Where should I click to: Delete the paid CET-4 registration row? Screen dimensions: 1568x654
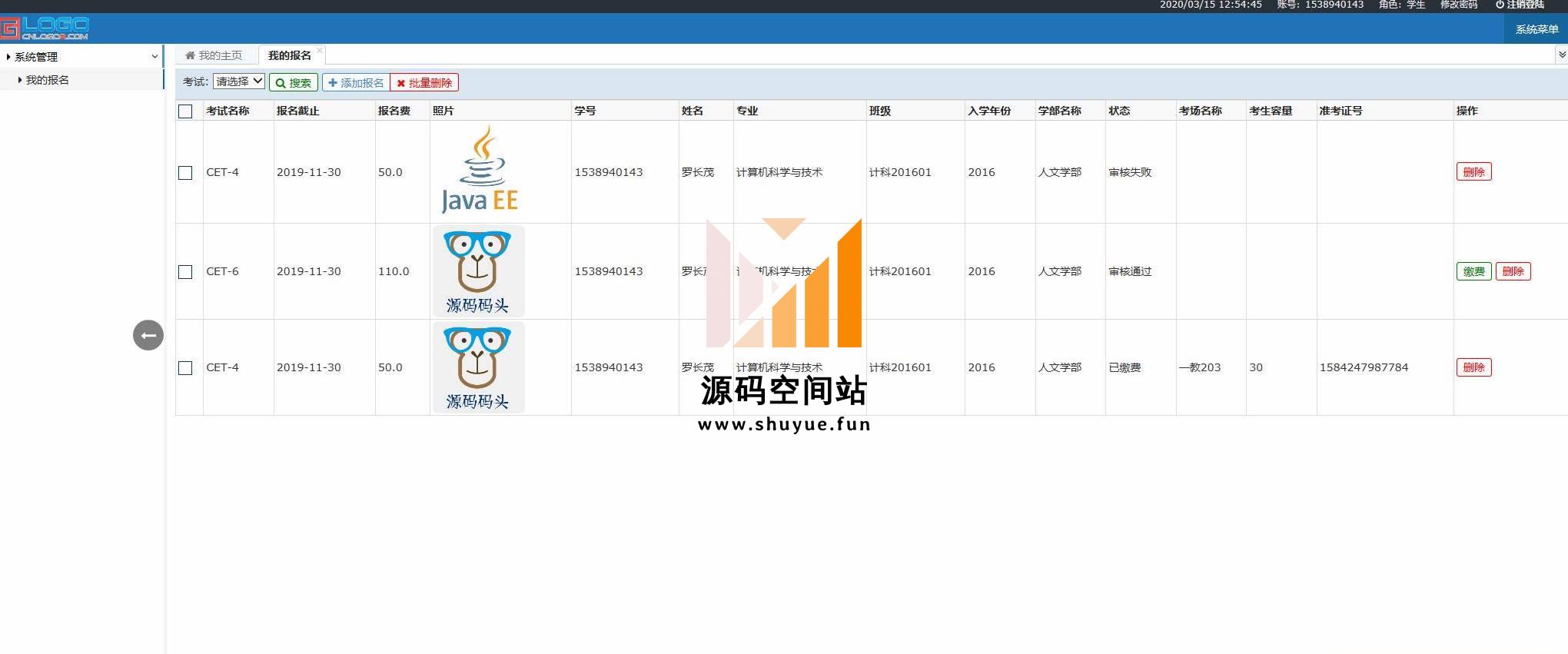click(x=1473, y=367)
